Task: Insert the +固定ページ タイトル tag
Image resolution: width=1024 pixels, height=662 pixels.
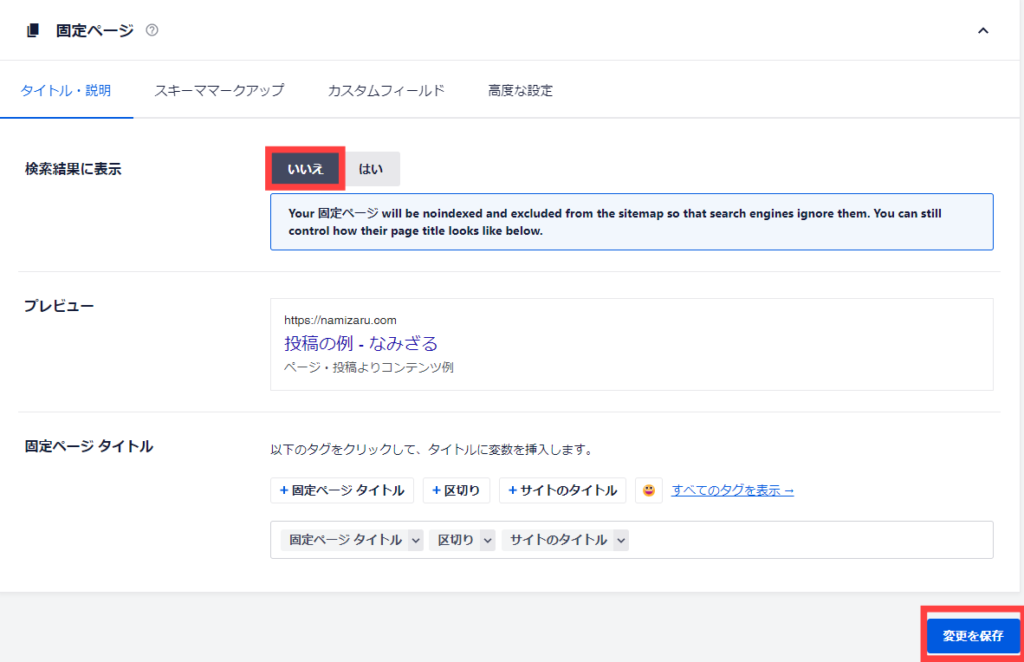Action: [x=342, y=490]
